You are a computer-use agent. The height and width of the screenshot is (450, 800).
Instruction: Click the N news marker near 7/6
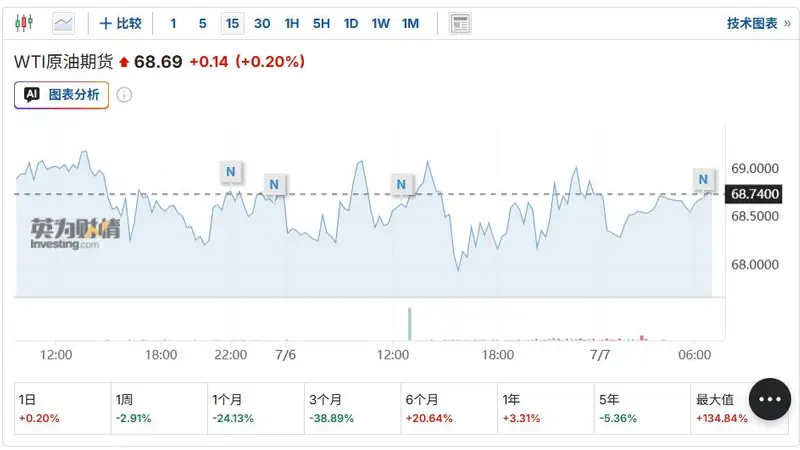tap(274, 184)
